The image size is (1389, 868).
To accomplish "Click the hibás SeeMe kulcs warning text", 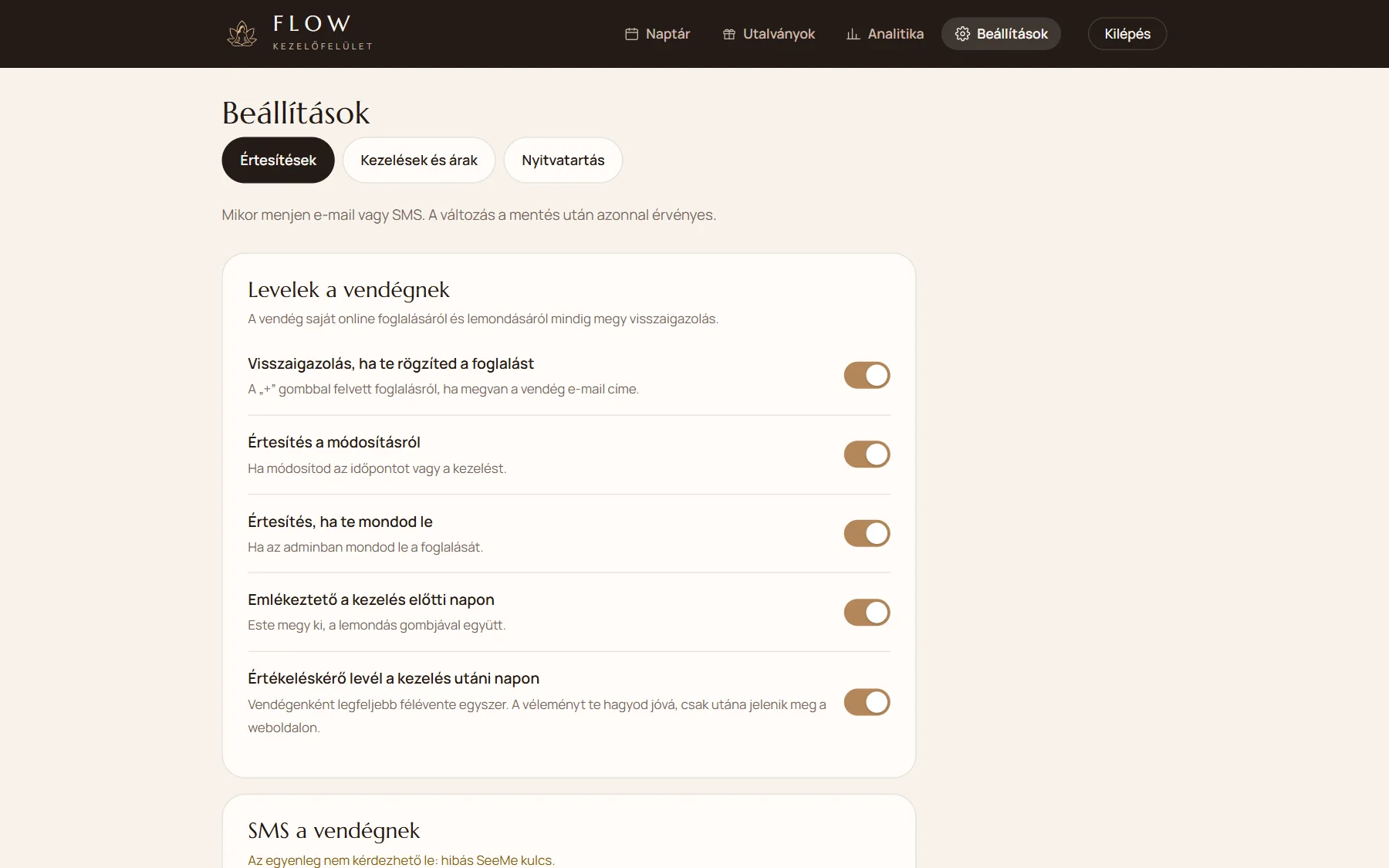I will tap(401, 860).
